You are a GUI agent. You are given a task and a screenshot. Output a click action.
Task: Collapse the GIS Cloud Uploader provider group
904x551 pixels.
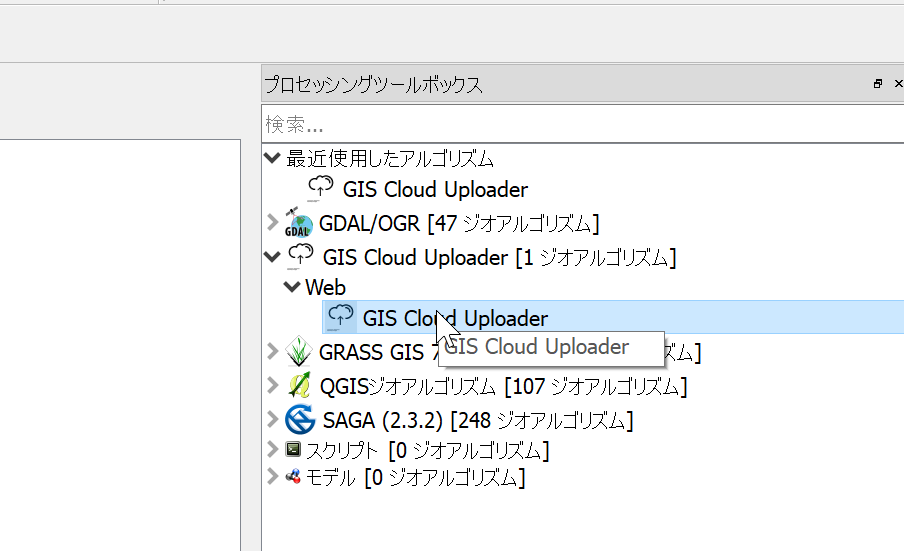(x=272, y=256)
